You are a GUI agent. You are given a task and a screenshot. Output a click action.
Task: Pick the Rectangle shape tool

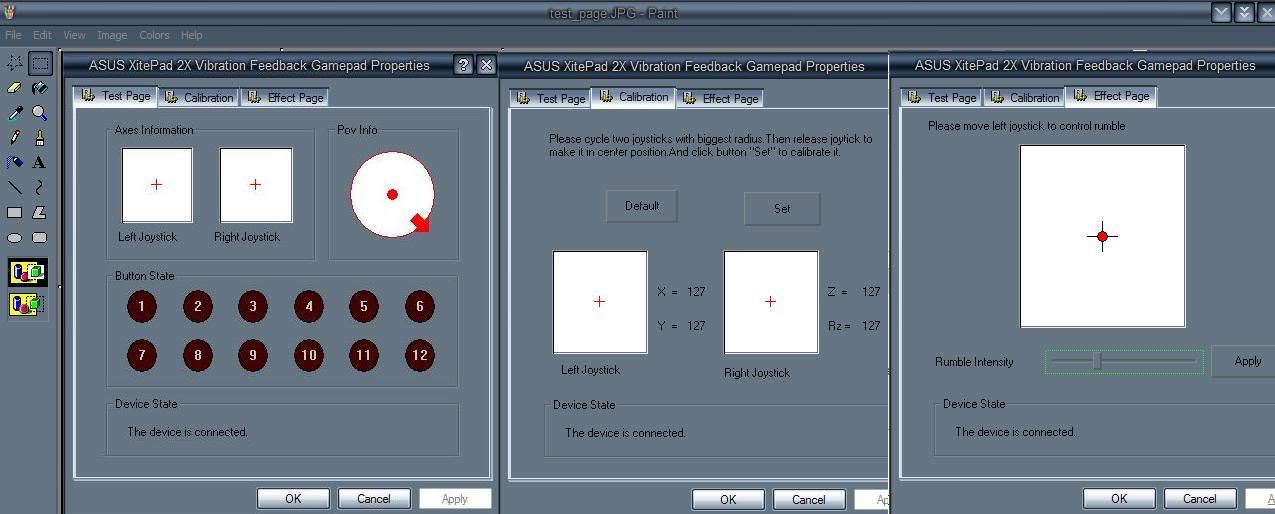pos(15,212)
